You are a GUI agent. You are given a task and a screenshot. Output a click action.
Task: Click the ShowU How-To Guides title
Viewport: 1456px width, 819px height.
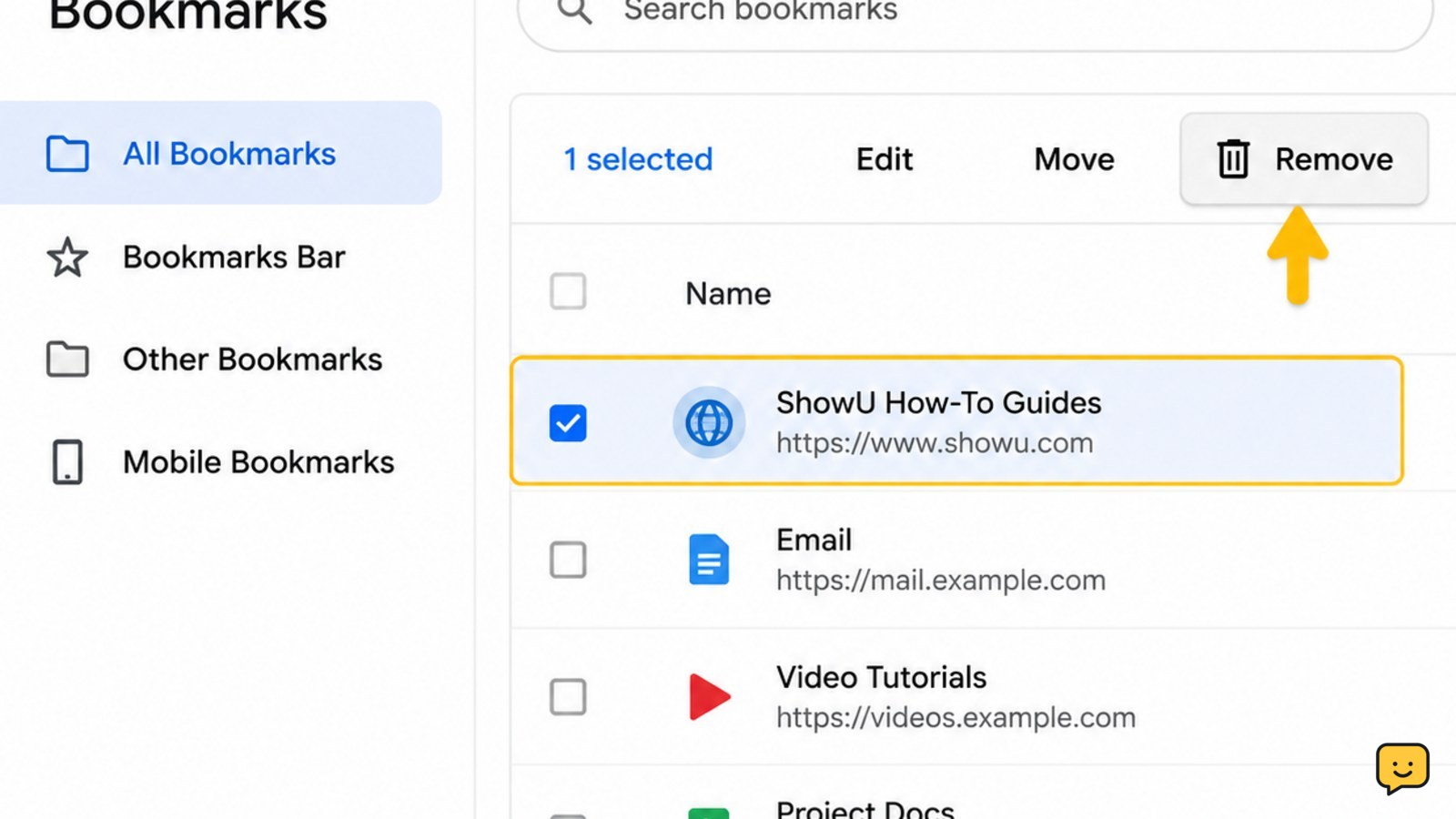tap(938, 402)
